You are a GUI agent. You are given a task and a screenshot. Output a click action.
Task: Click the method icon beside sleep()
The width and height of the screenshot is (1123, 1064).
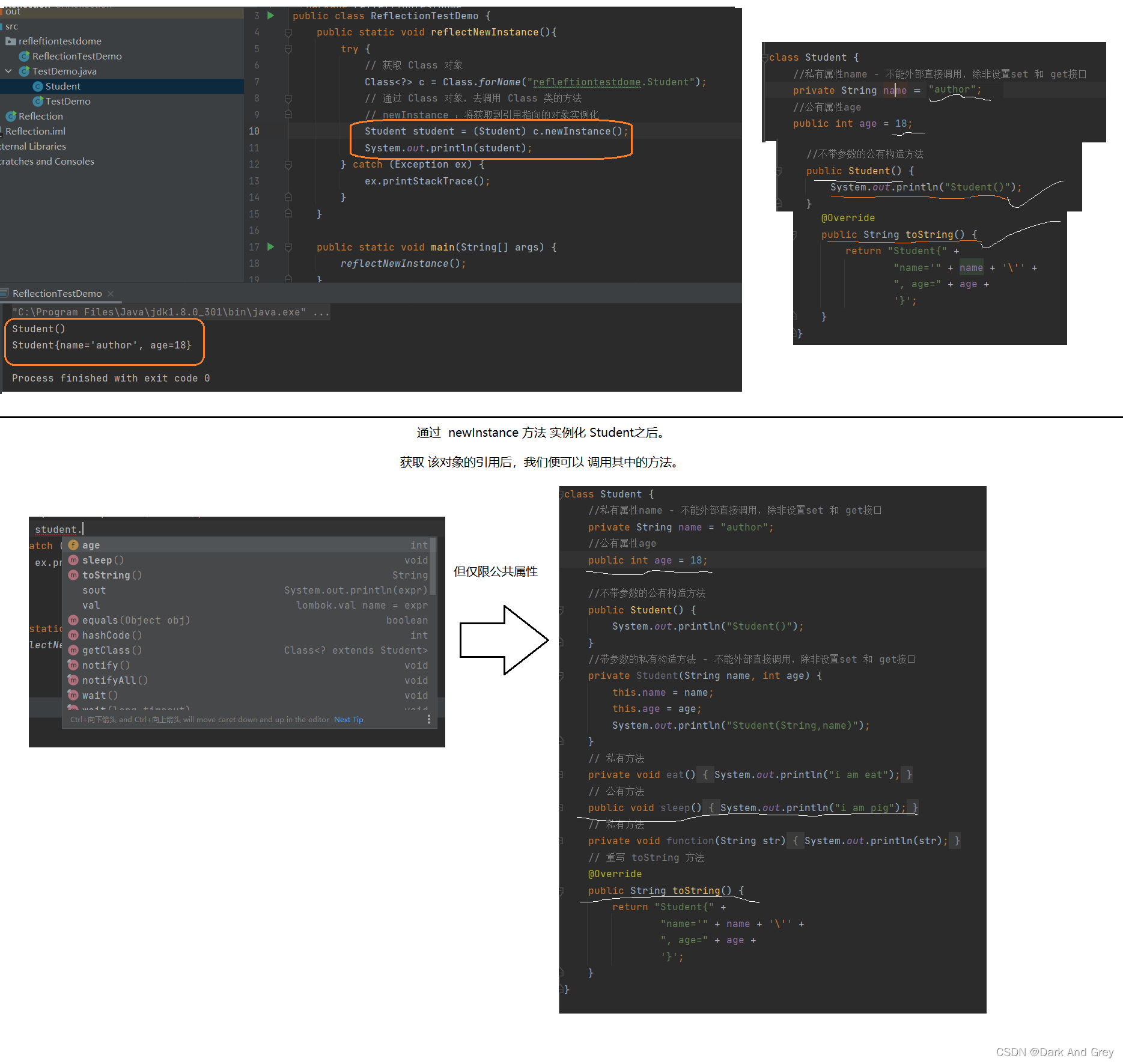pyautogui.click(x=73, y=560)
